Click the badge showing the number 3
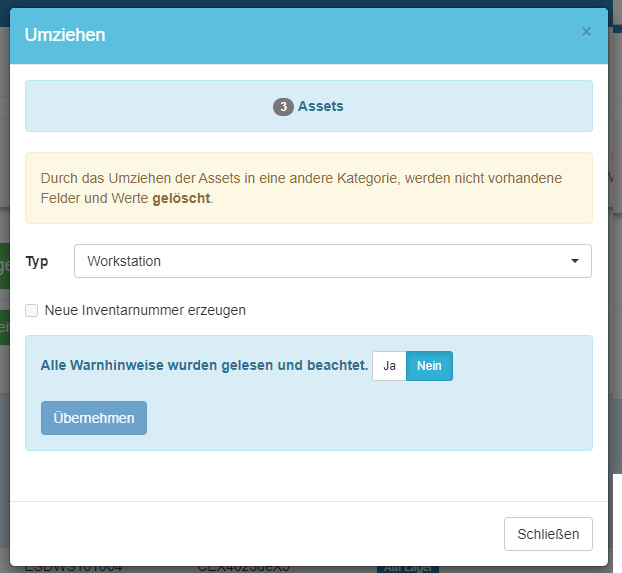 283,106
